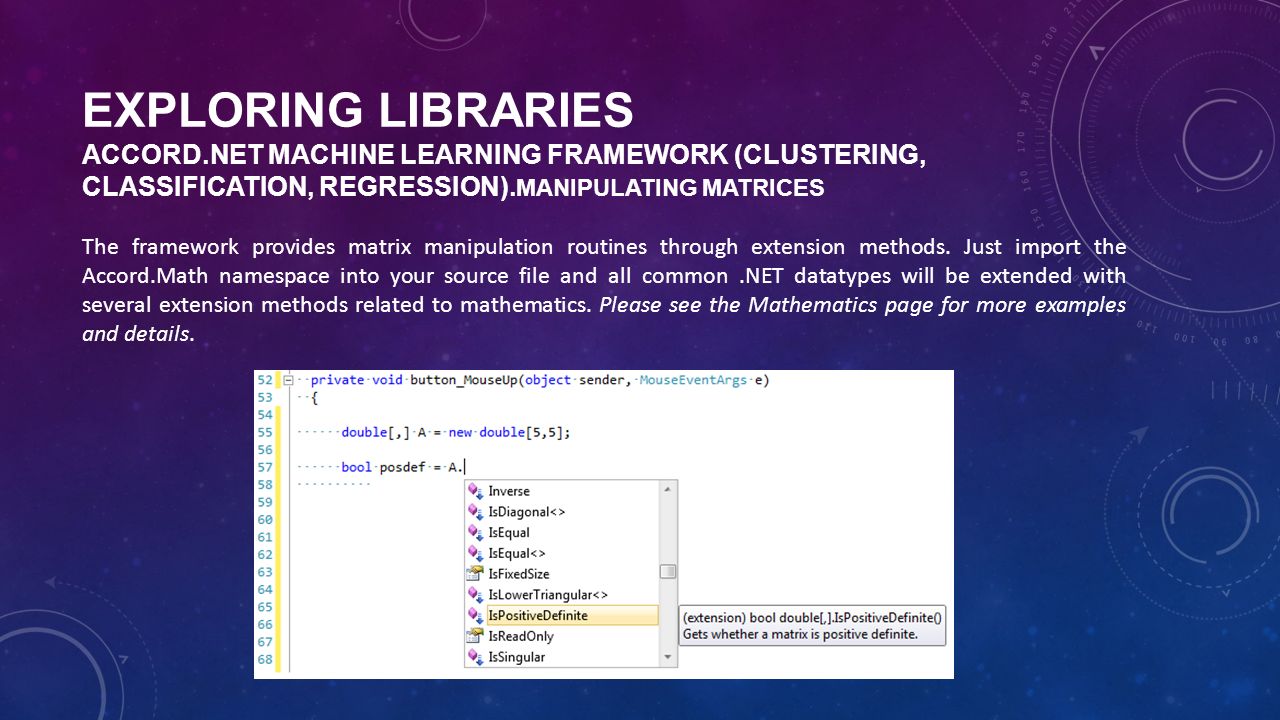
Task: Select IsSingular in the completion list
Action: click(x=517, y=657)
